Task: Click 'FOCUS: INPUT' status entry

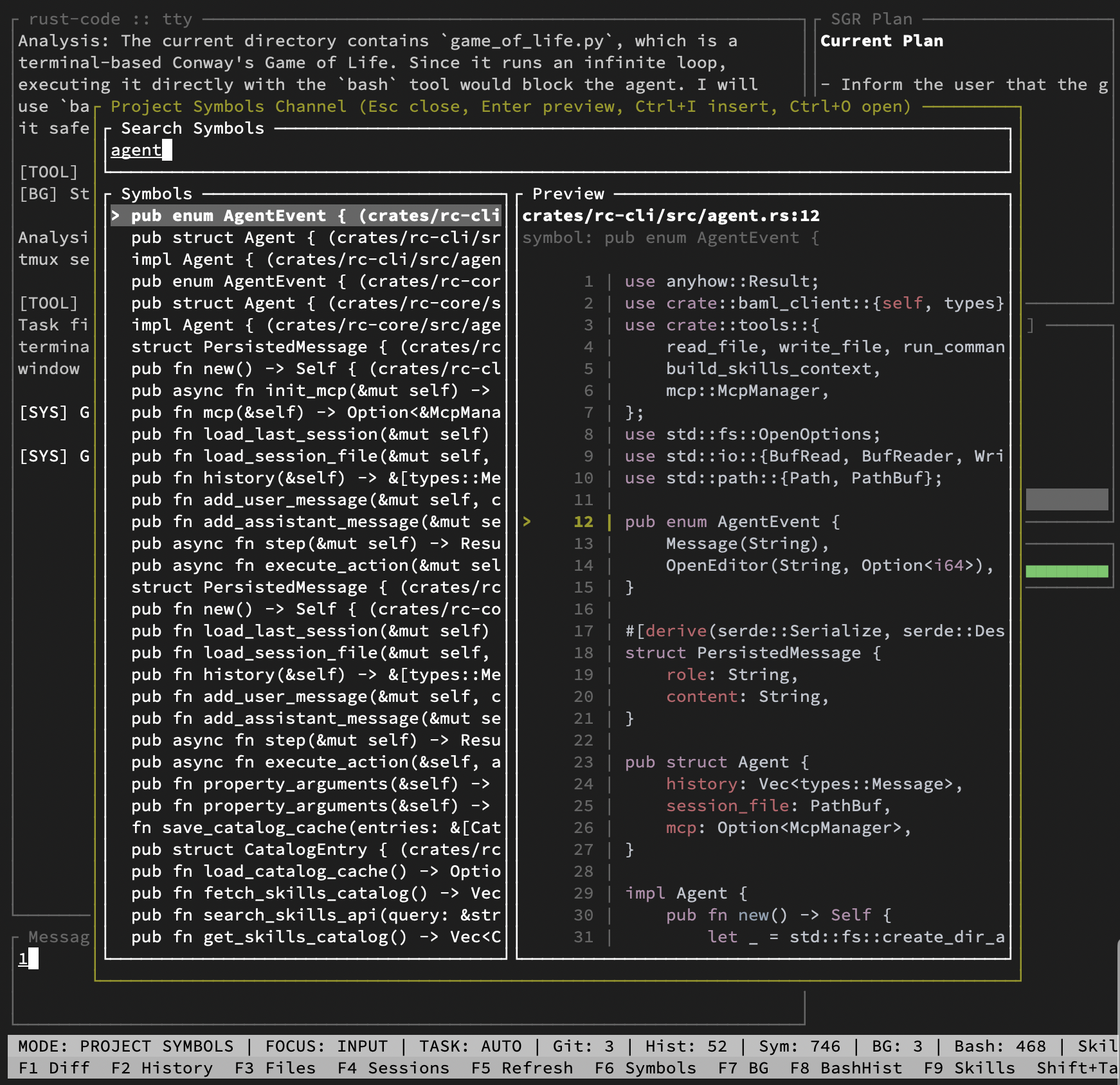Action: point(327,1046)
